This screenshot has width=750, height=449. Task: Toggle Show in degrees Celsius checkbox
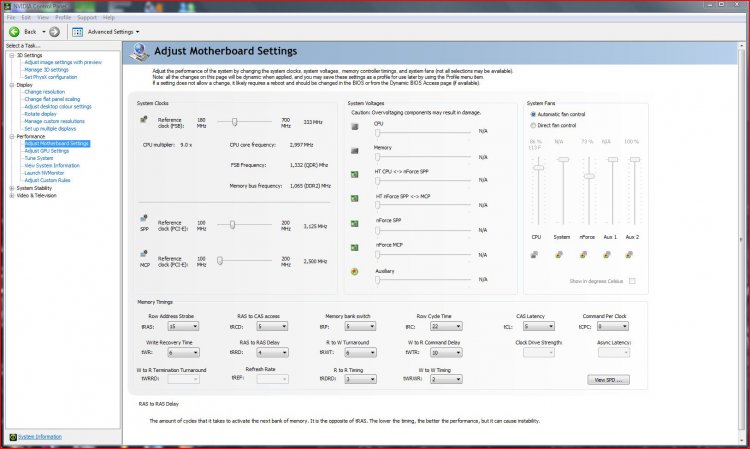(632, 281)
